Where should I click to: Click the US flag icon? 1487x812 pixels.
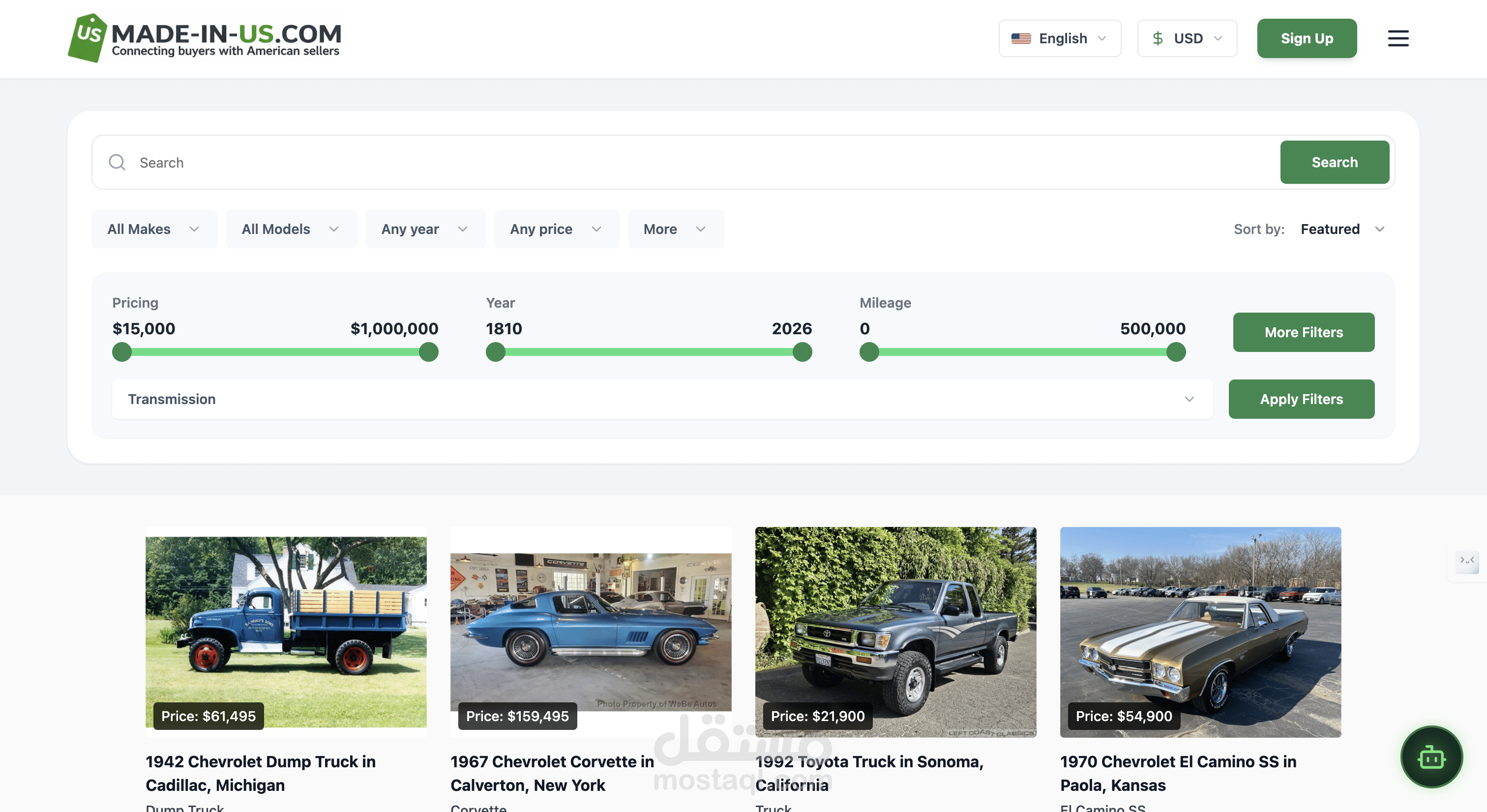[x=1020, y=39]
